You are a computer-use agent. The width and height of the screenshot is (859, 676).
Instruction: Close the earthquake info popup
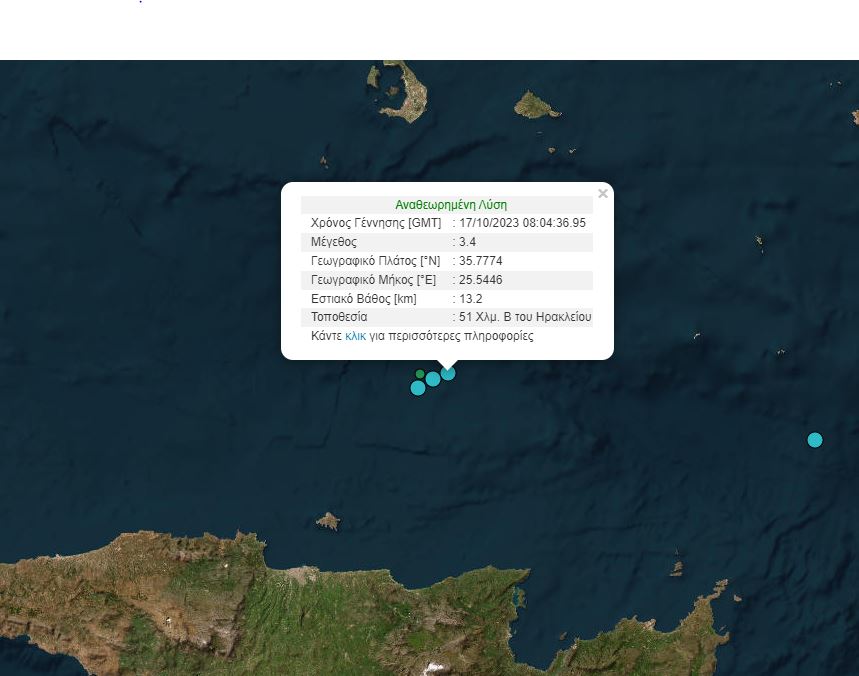[x=602, y=194]
